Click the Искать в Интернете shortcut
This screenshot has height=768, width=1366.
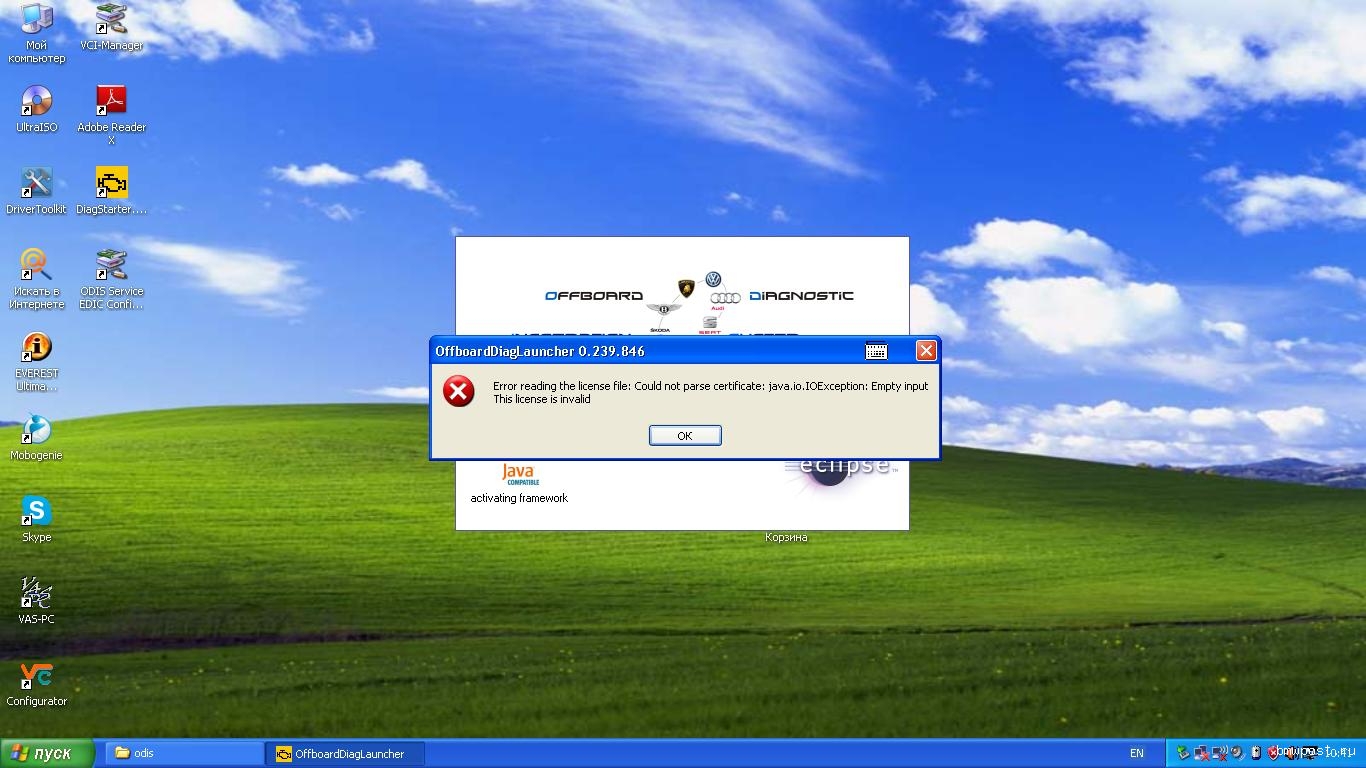click(36, 267)
